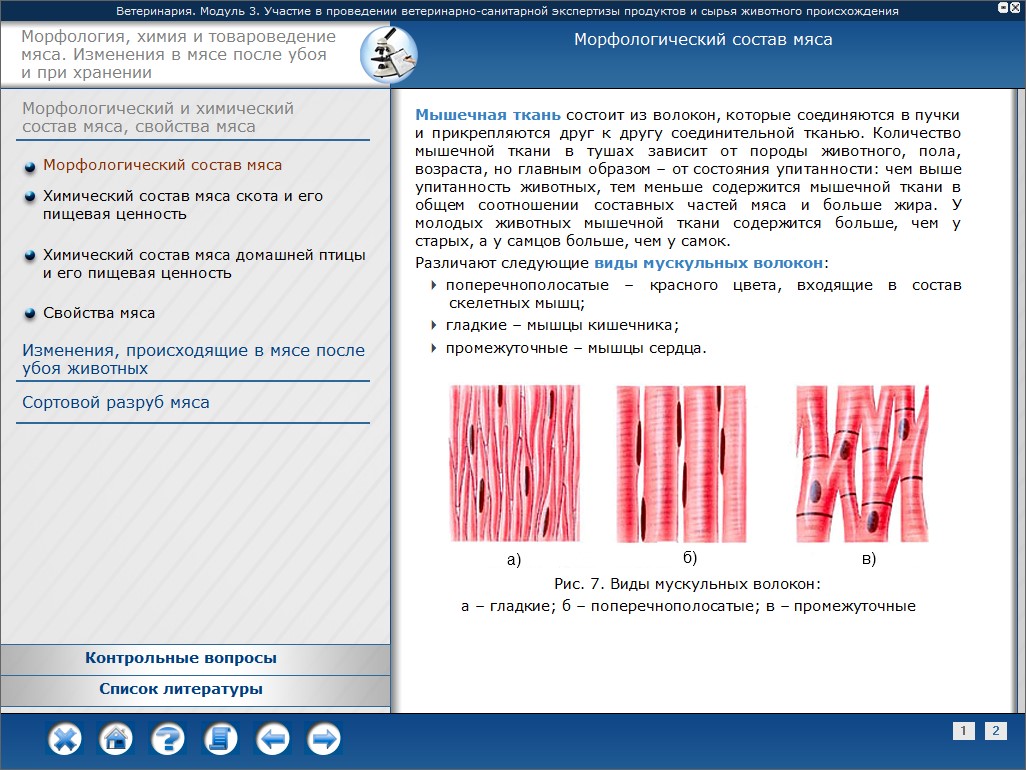The image size is (1026, 770).
Task: Go to the home screen icon
Action: click(x=116, y=740)
